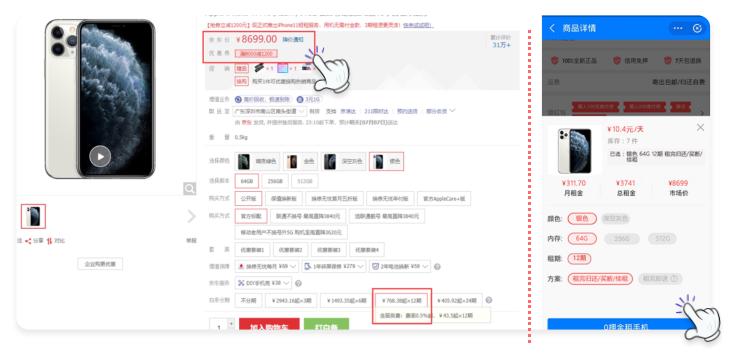Click the help icon beside the DIY case service
The image size is (734, 361).
click(298, 283)
